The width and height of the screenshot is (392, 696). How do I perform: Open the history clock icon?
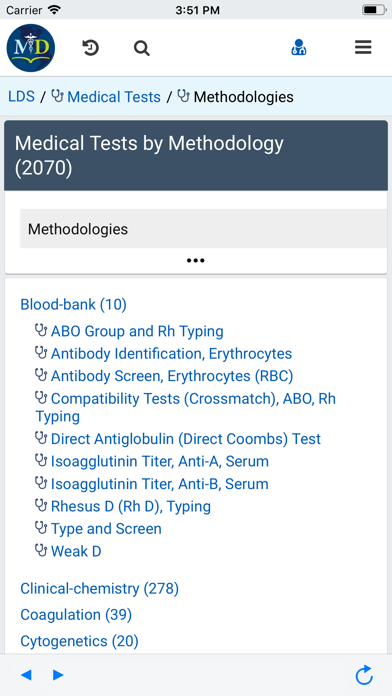point(91,47)
